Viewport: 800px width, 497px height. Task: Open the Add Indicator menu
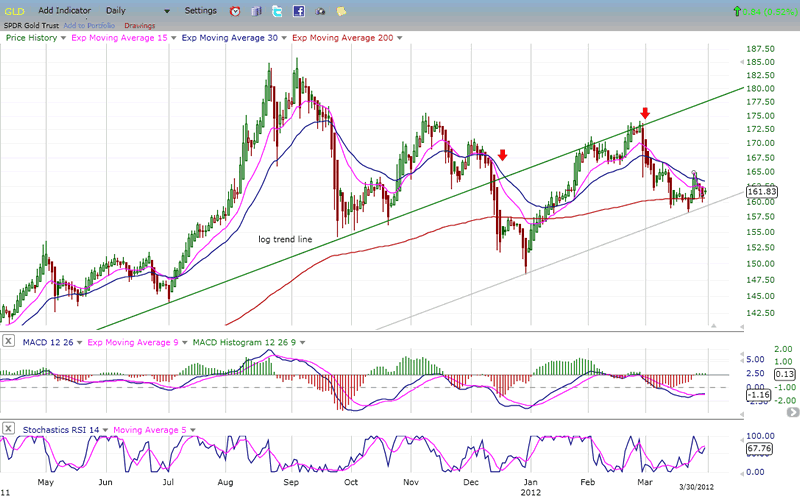[x=64, y=11]
